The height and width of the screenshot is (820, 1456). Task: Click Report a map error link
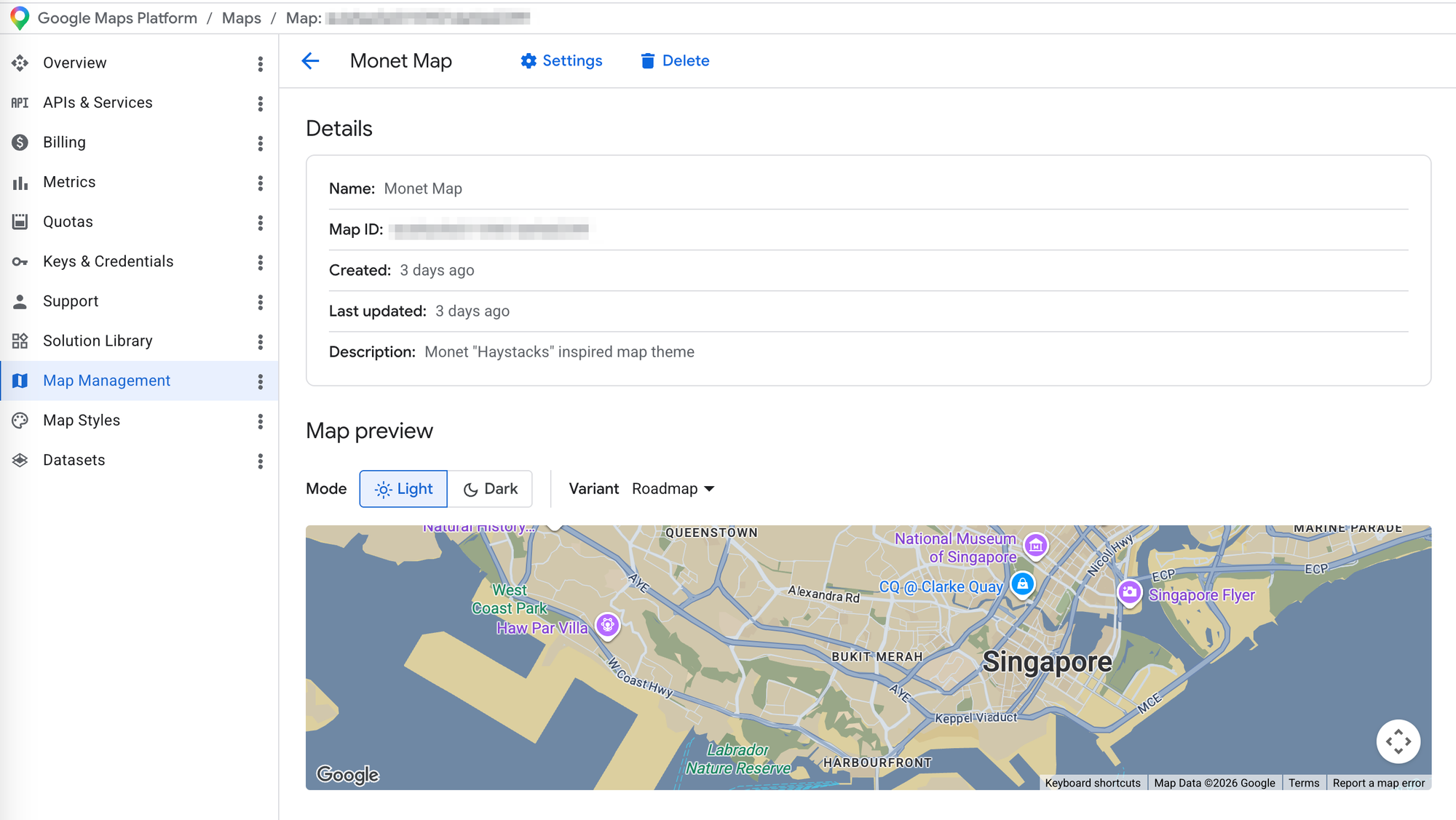[x=1379, y=783]
